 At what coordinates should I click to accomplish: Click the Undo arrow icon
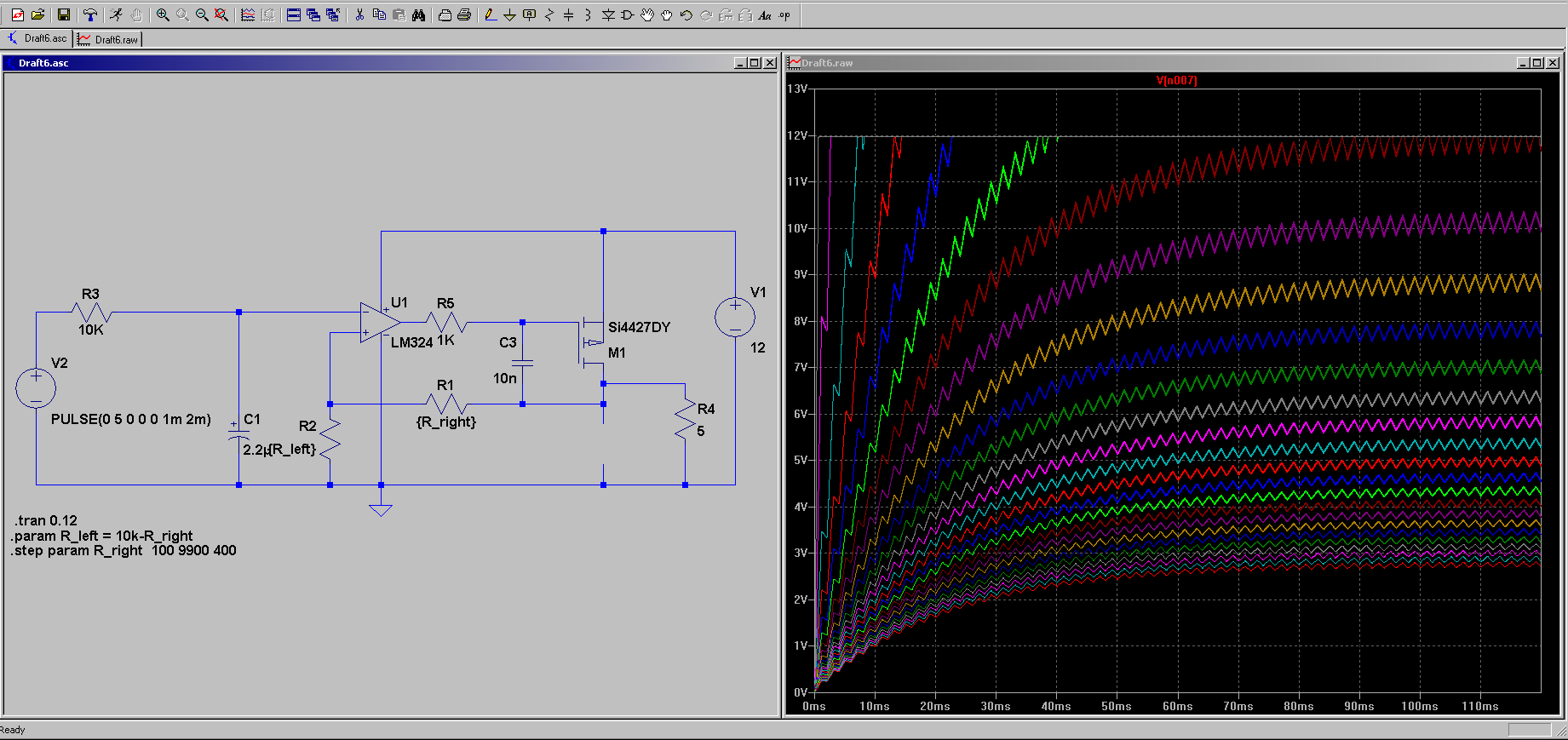[x=686, y=14]
